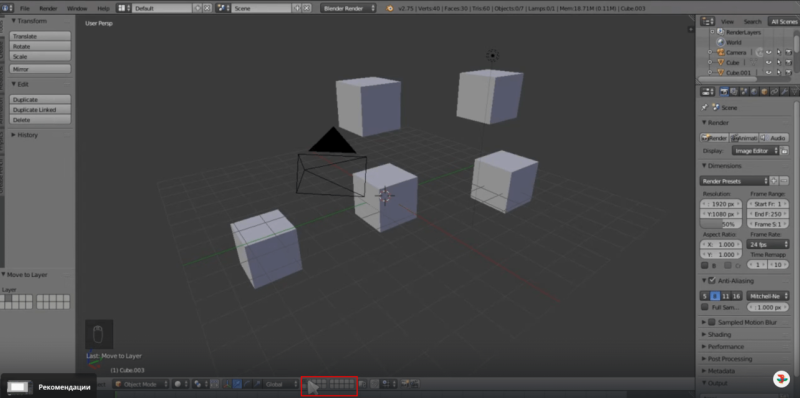Click the outliner editor type icon
Image resolution: width=800 pixels, height=398 pixels.
pyautogui.click(x=707, y=21)
